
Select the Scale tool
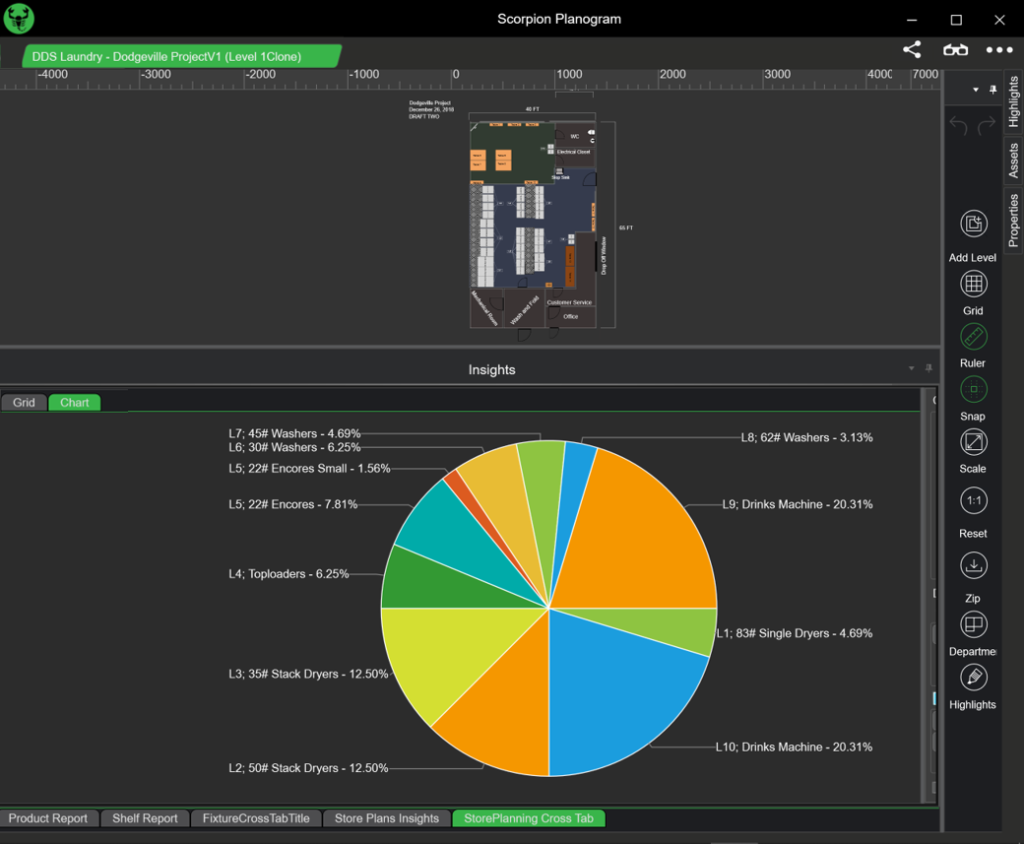(x=972, y=441)
